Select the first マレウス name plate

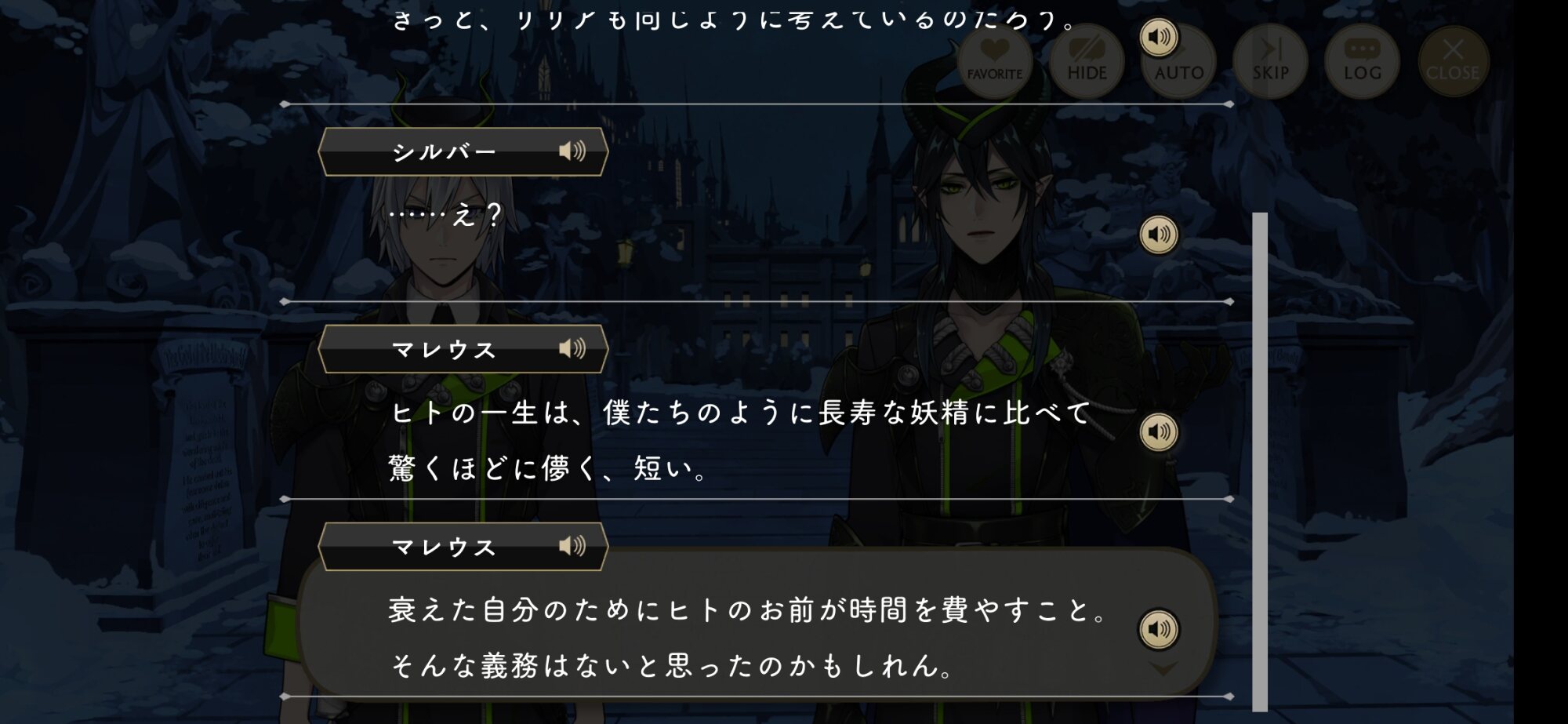[463, 349]
